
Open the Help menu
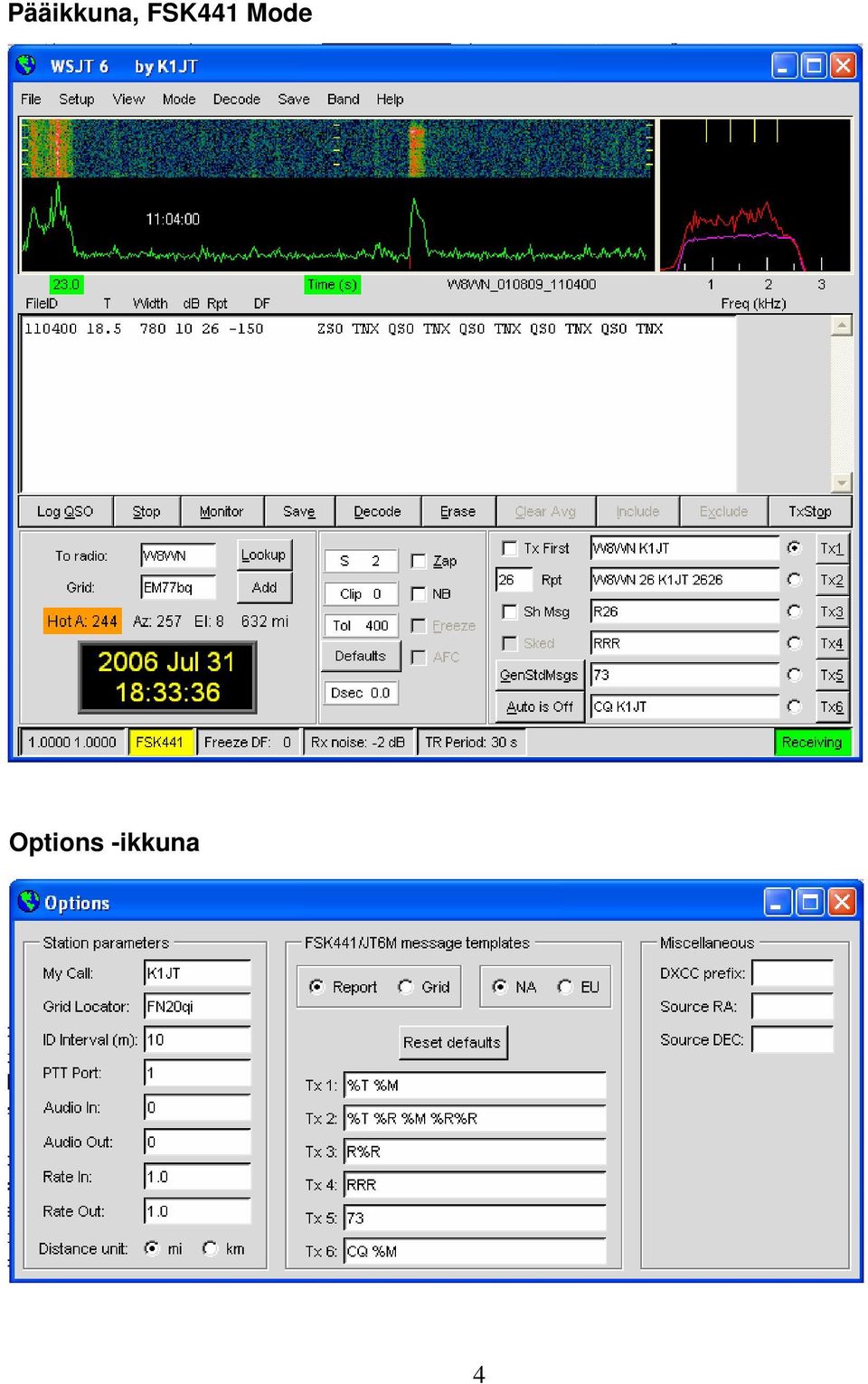[x=391, y=100]
